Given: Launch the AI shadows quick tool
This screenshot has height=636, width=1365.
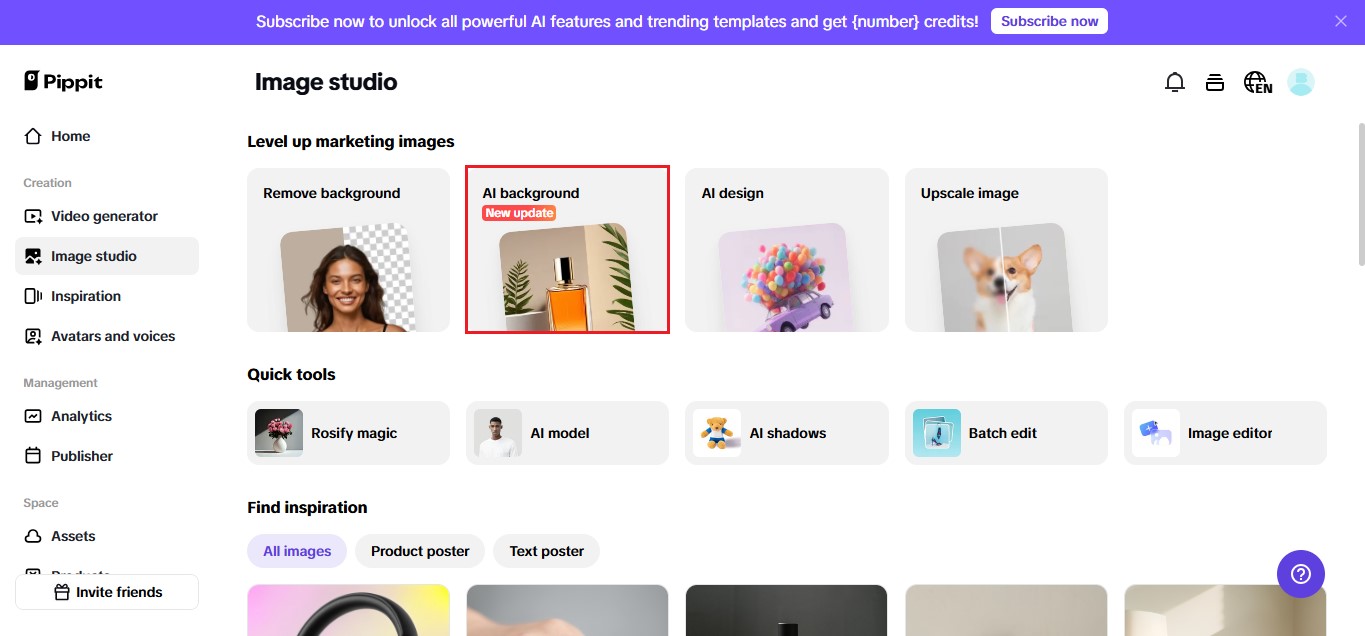Looking at the screenshot, I should tap(786, 432).
